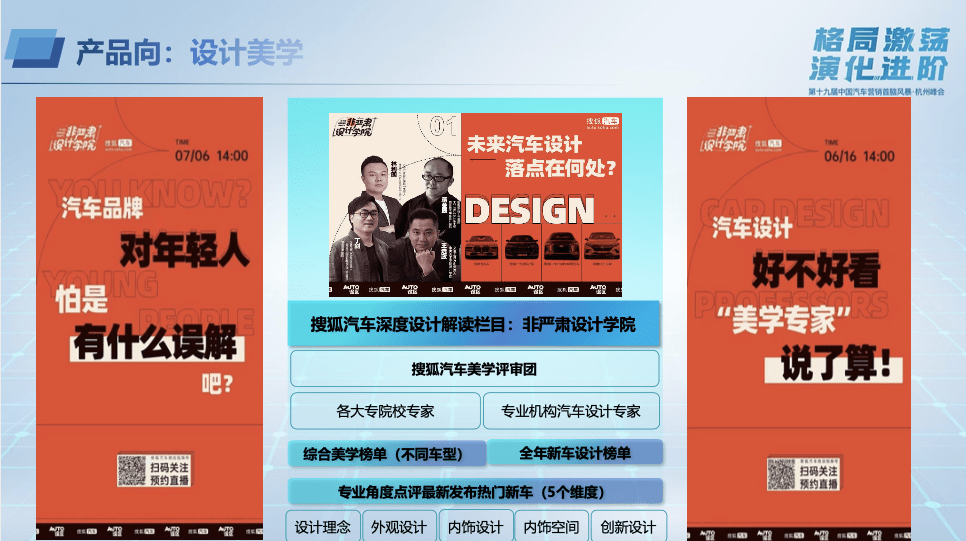966x541 pixels.
Task: Open the center DESIGN poster image
Action: click(476, 205)
